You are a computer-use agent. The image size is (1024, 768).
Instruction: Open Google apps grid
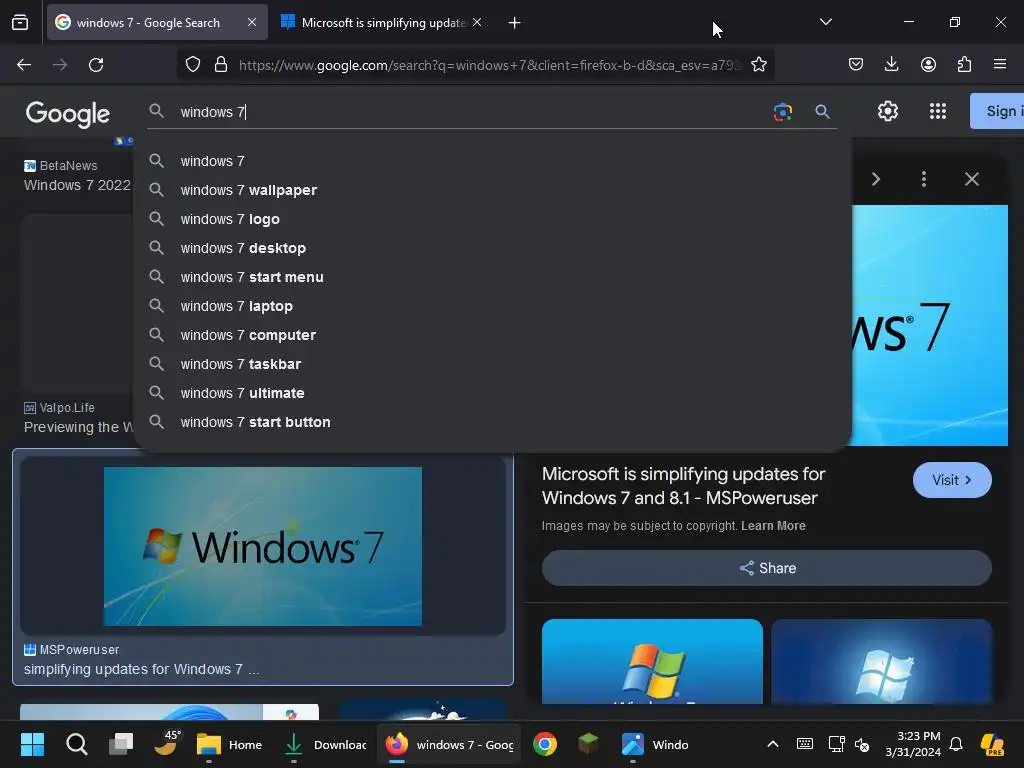tap(938, 111)
